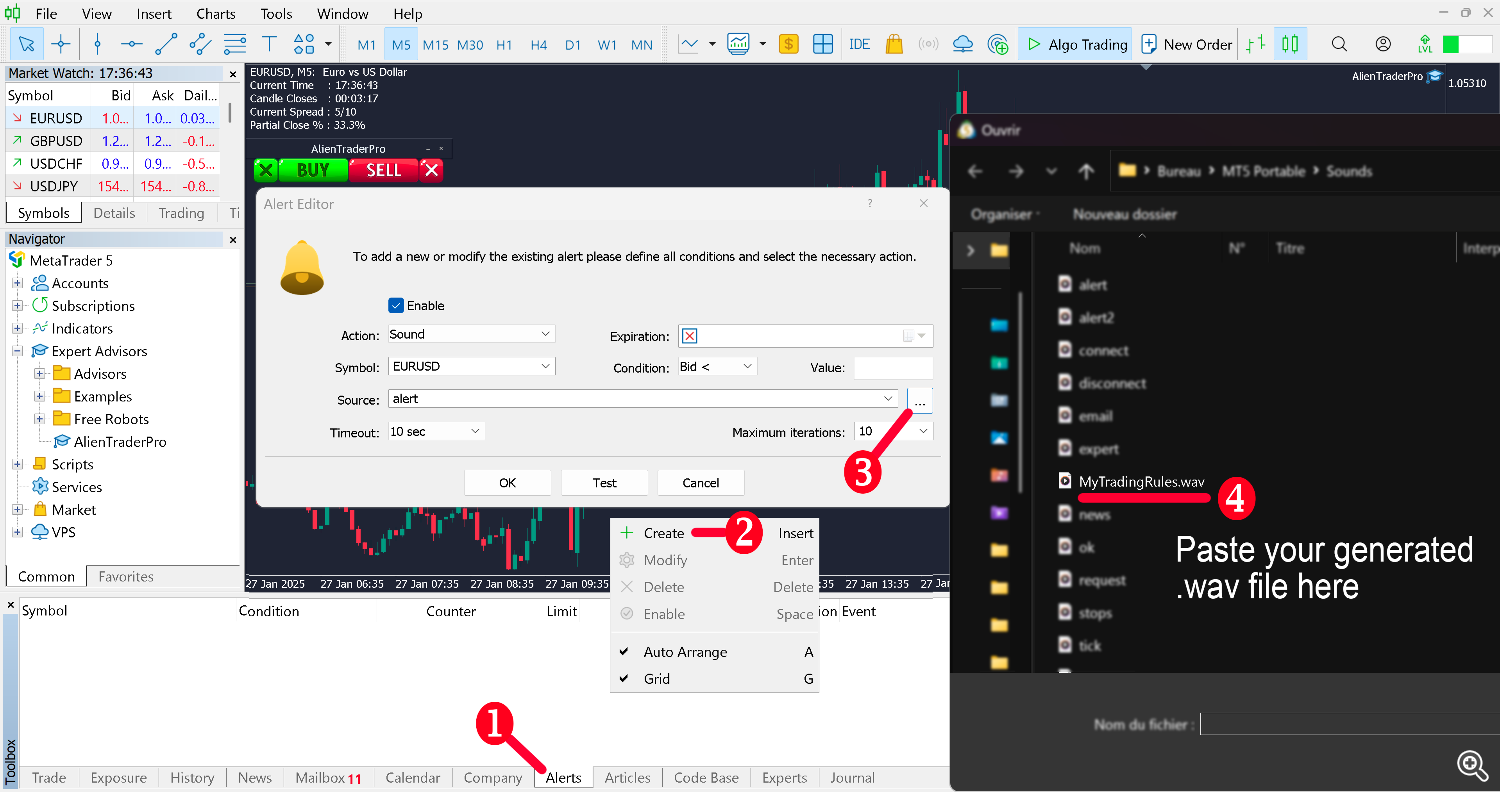The width and height of the screenshot is (1500, 792).
Task: Open the Tools menu
Action: pos(277,14)
